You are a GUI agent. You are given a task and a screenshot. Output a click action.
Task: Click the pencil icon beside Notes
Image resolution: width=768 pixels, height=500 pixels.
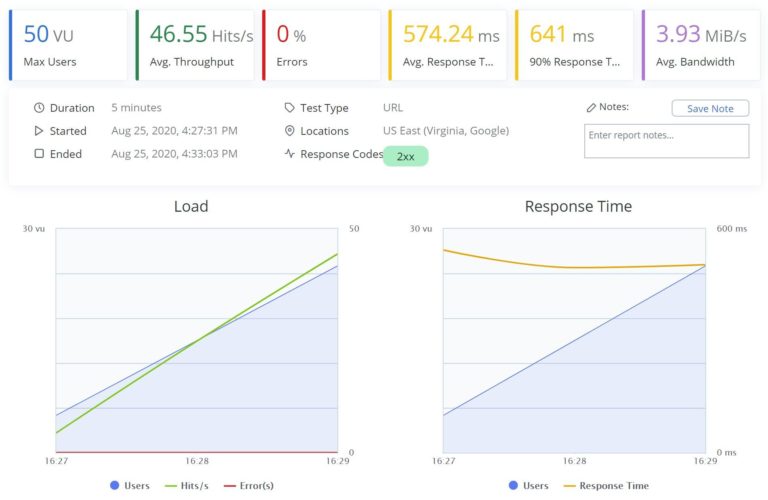click(x=591, y=107)
